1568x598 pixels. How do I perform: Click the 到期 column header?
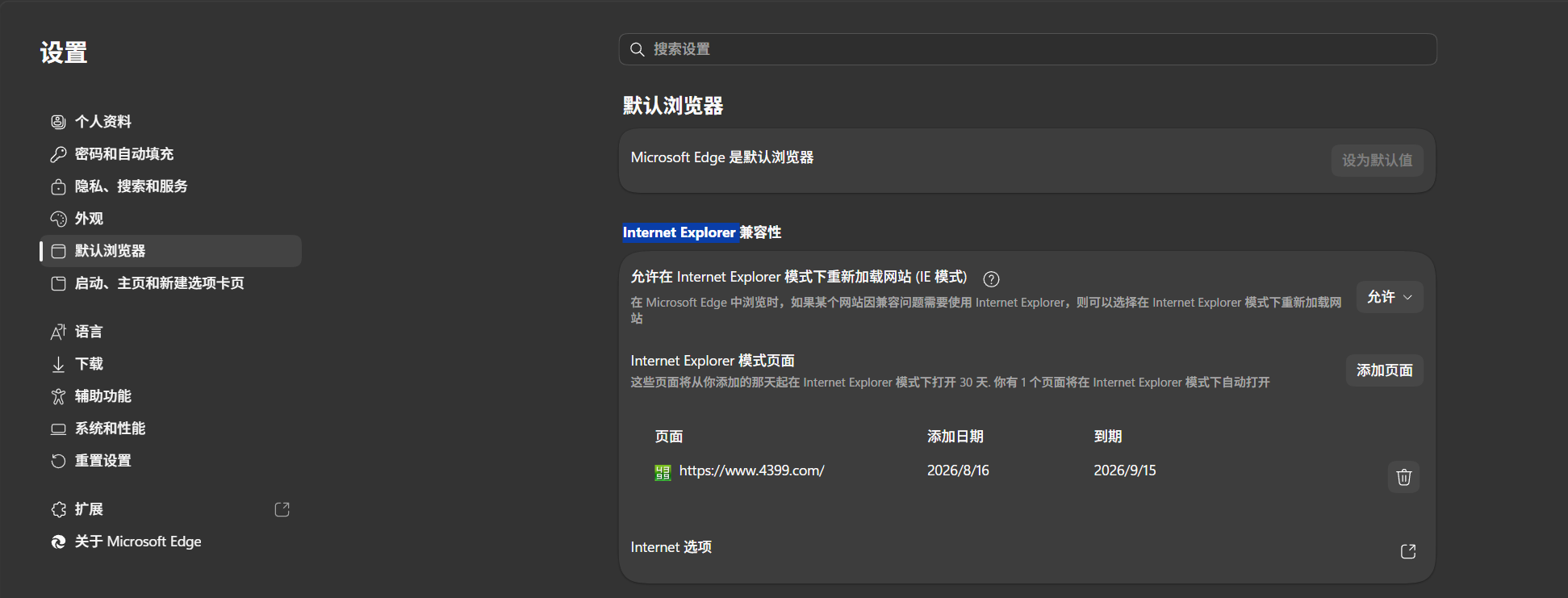[x=1107, y=437]
